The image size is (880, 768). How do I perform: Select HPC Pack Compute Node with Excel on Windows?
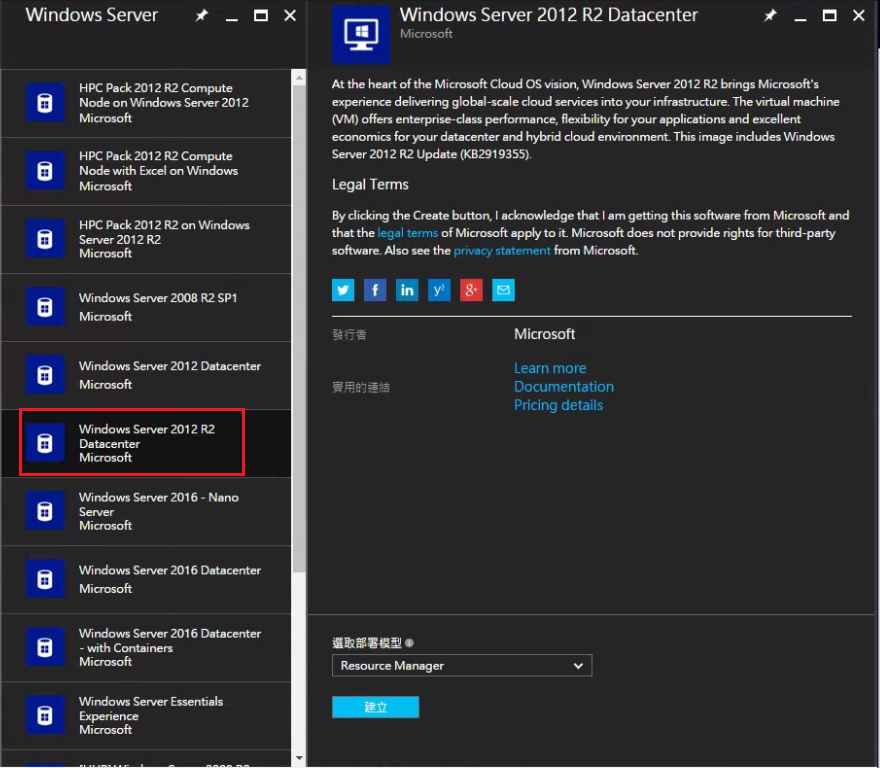point(146,171)
